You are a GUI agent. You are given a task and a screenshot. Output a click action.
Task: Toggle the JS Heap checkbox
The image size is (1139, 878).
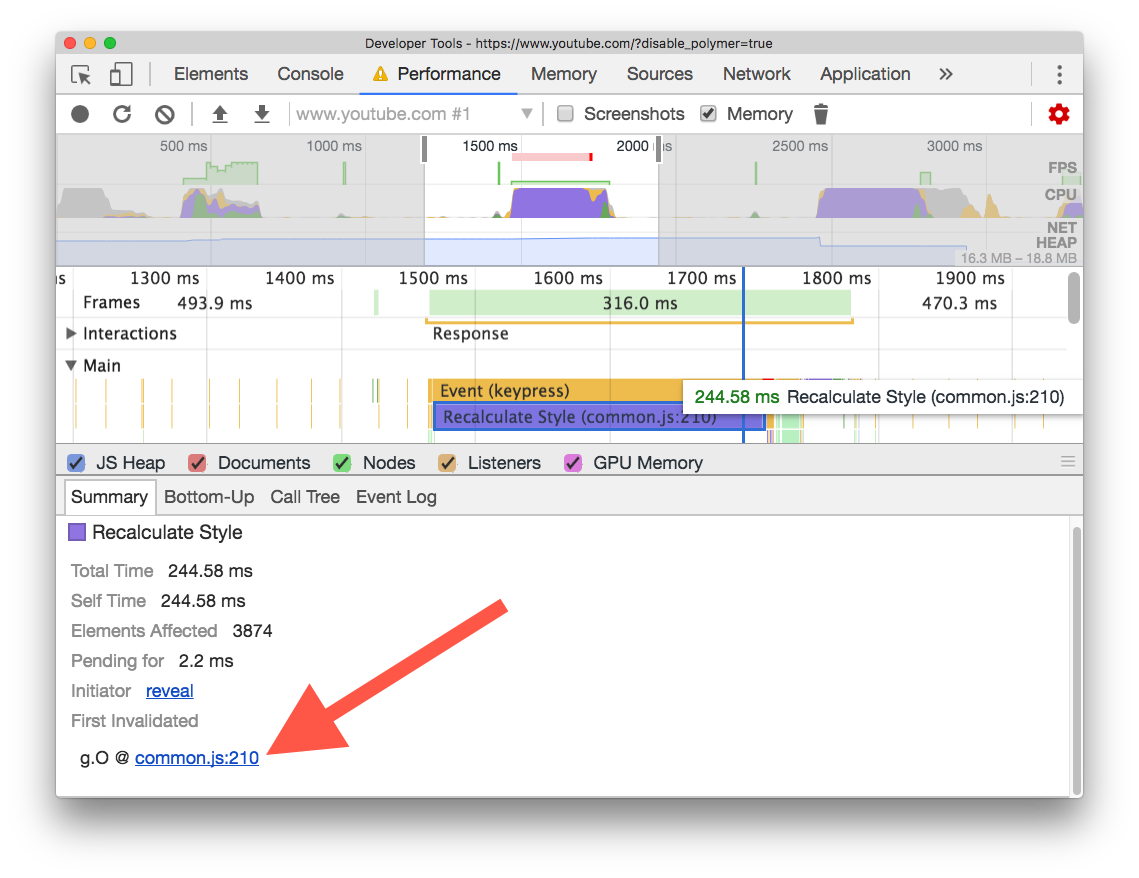pyautogui.click(x=76, y=463)
